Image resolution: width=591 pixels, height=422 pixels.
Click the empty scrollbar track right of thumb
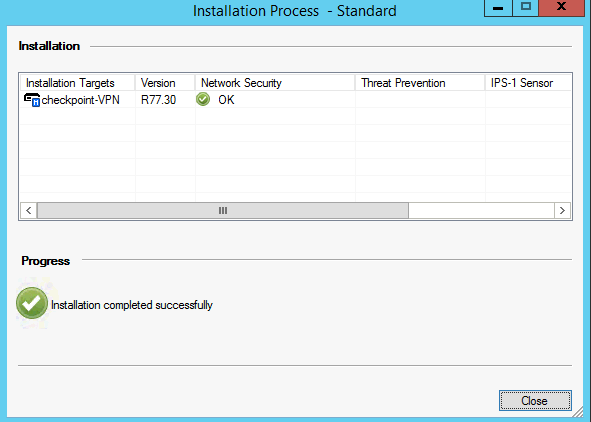click(x=481, y=210)
